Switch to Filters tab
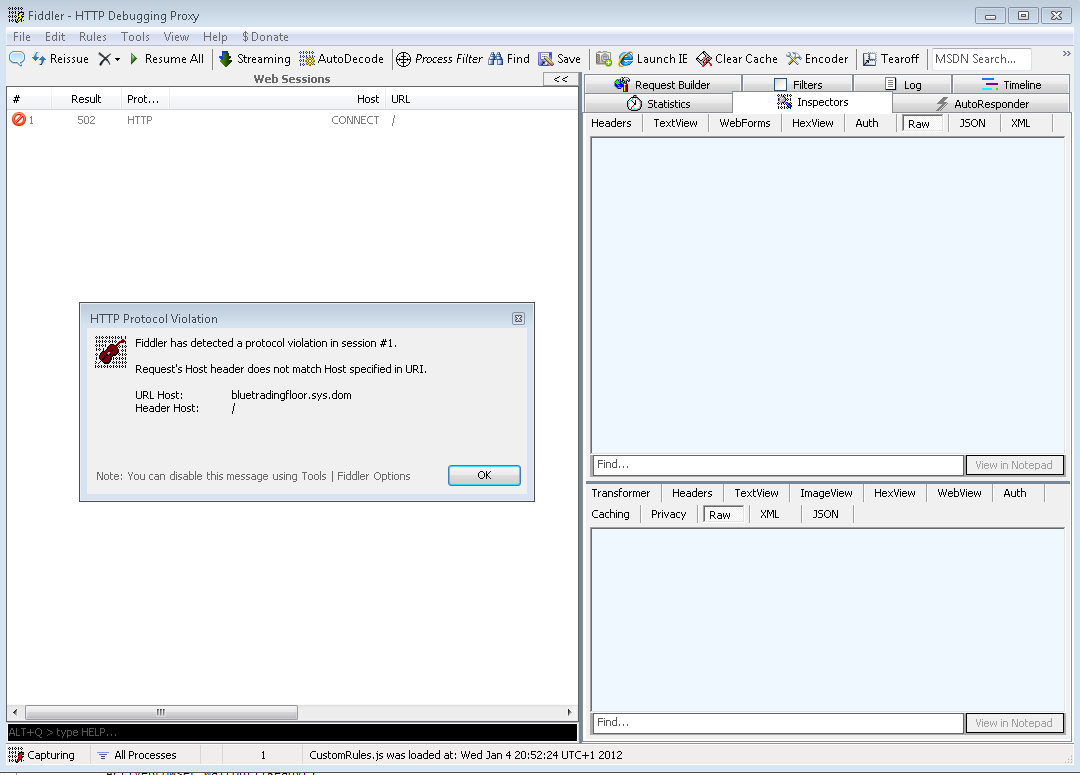The width and height of the screenshot is (1080, 775). pos(798,85)
